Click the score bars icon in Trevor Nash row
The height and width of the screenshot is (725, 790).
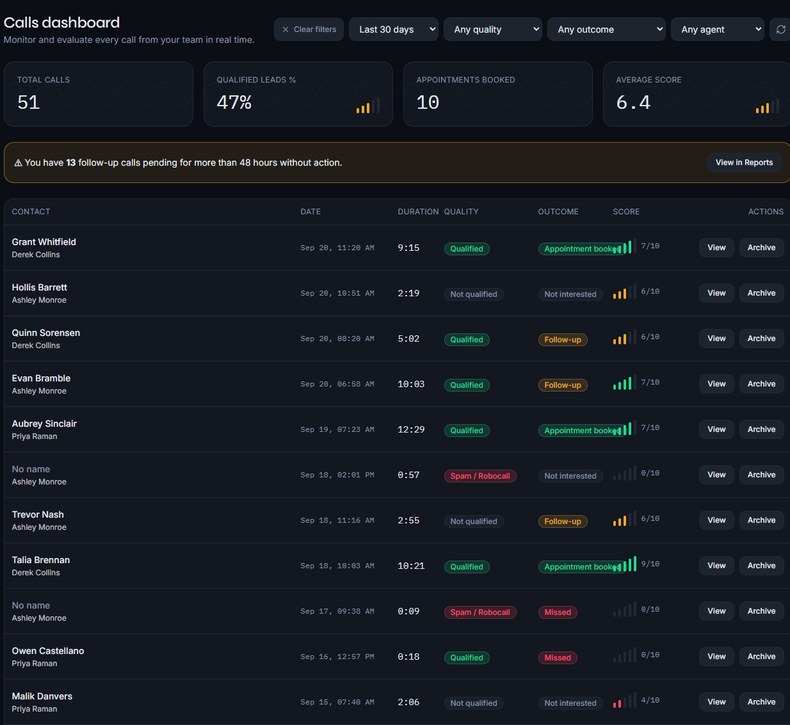click(625, 519)
